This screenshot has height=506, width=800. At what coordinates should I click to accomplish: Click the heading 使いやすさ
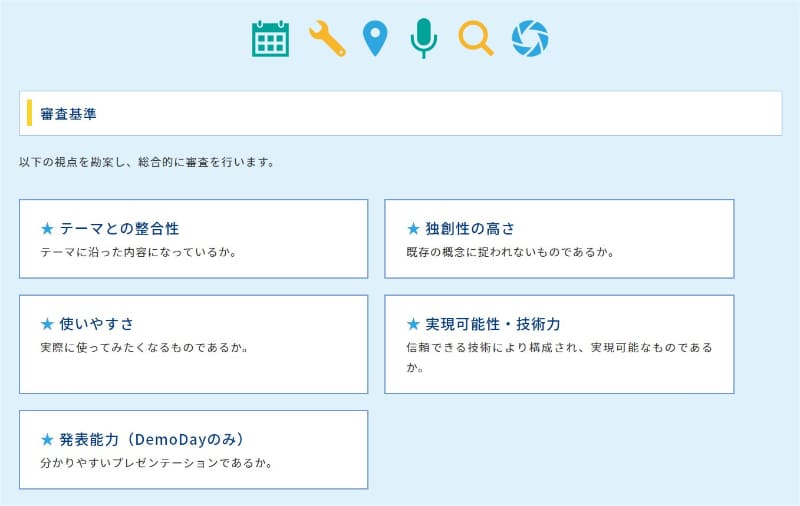(97, 324)
